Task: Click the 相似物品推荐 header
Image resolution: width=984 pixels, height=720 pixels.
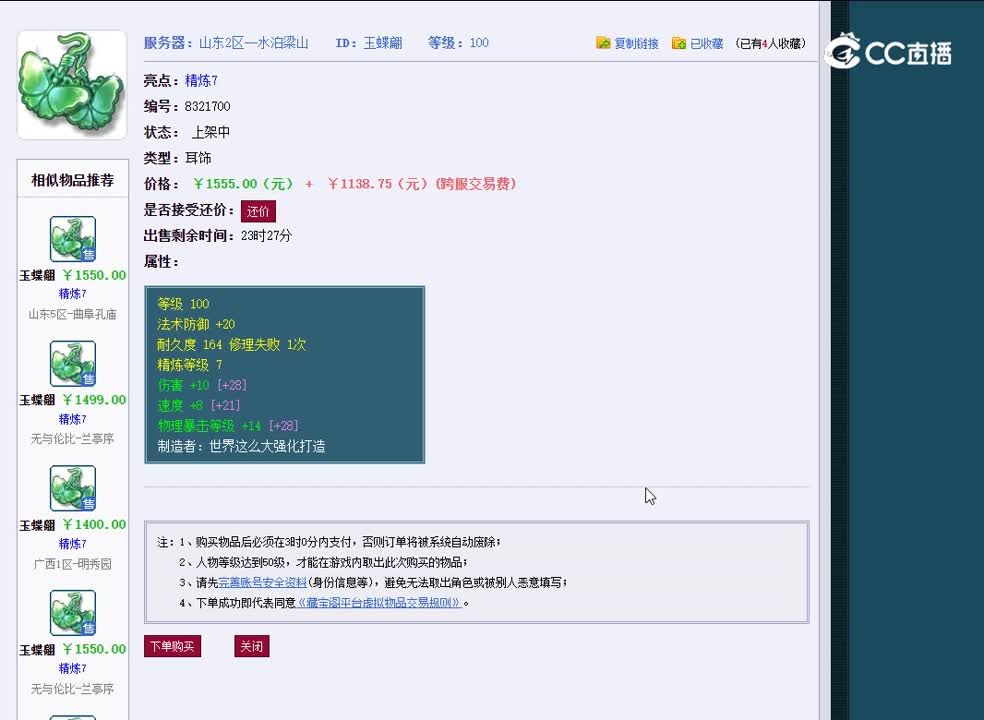Action: [x=73, y=180]
